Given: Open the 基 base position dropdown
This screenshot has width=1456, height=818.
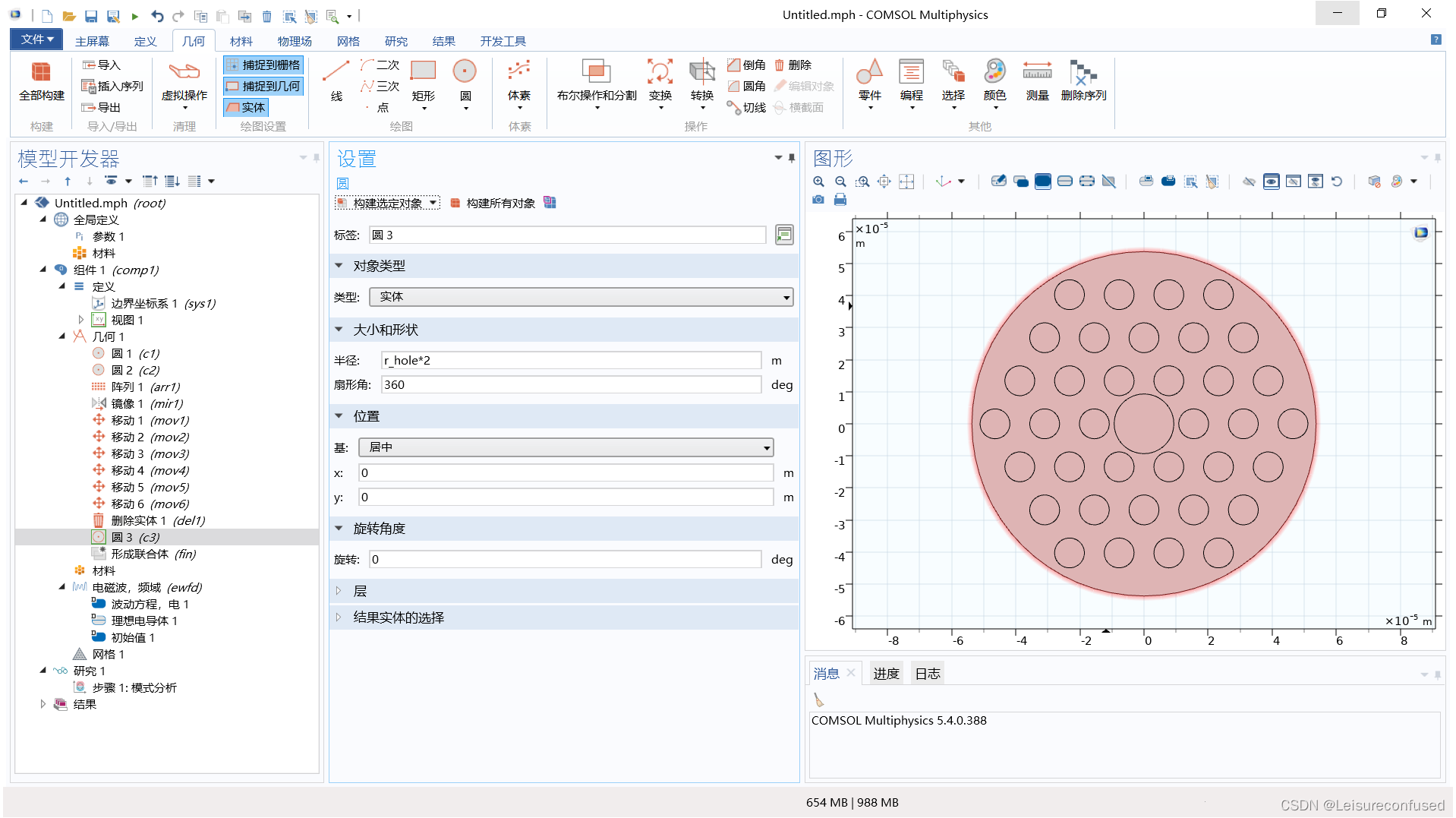Looking at the screenshot, I should pyautogui.click(x=566, y=447).
